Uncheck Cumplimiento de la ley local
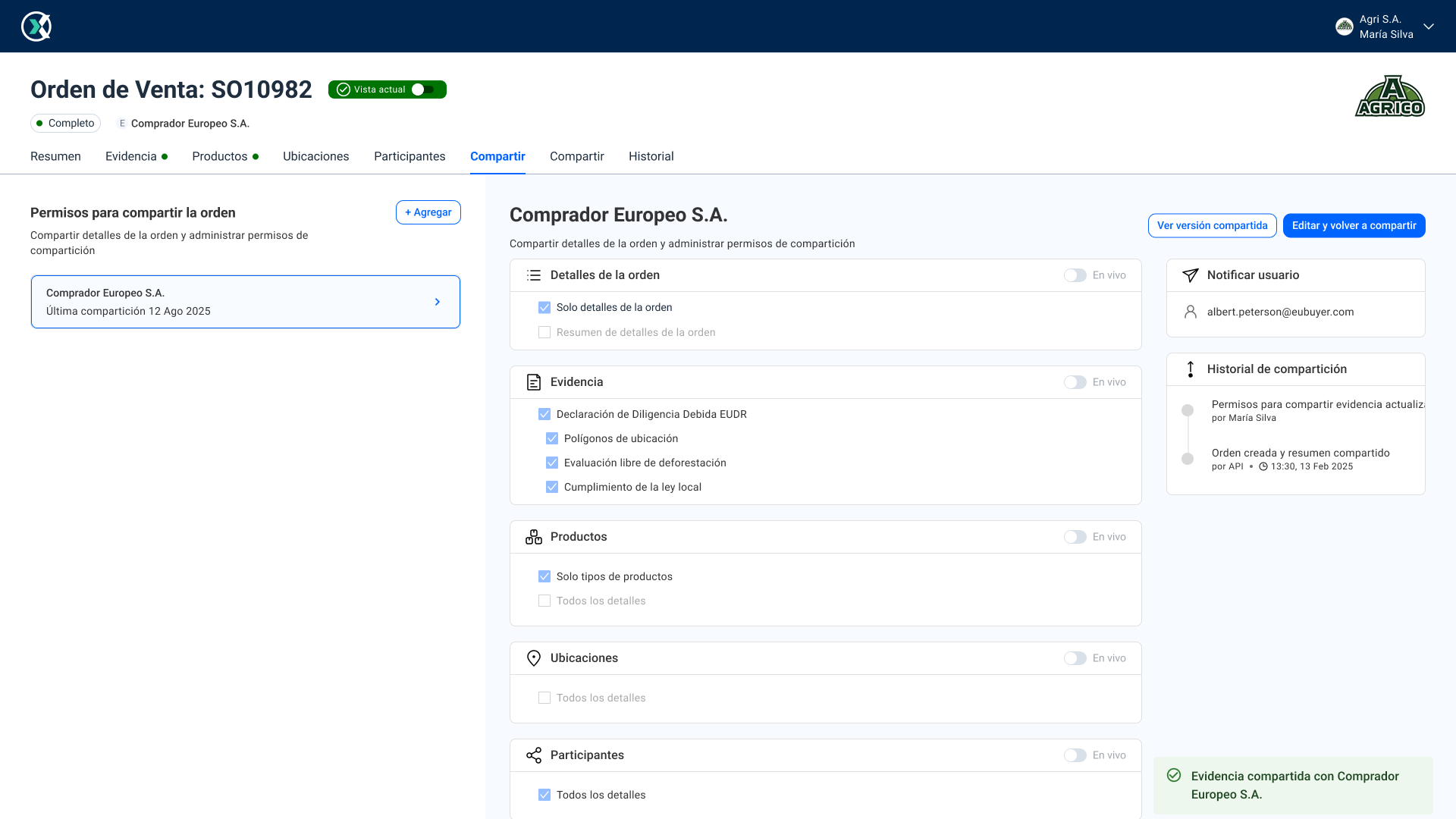This screenshot has height=819, width=1456. coord(552,487)
